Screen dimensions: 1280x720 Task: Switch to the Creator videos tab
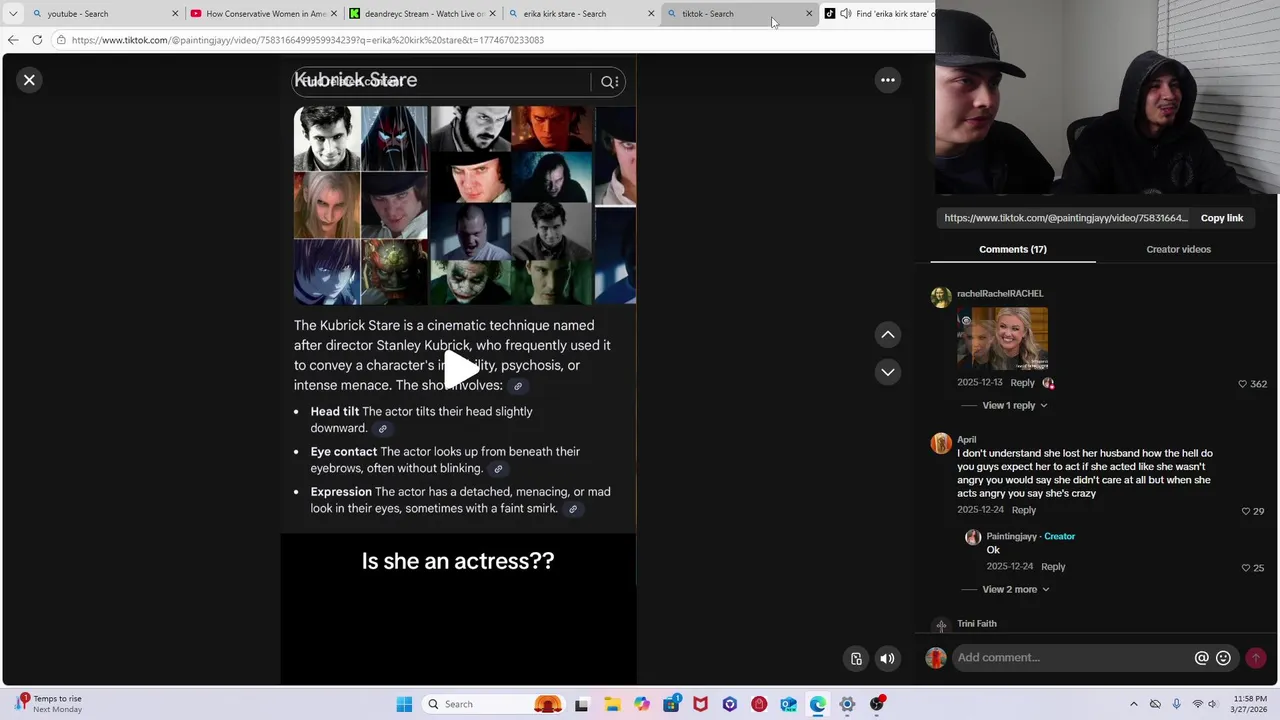click(1178, 249)
